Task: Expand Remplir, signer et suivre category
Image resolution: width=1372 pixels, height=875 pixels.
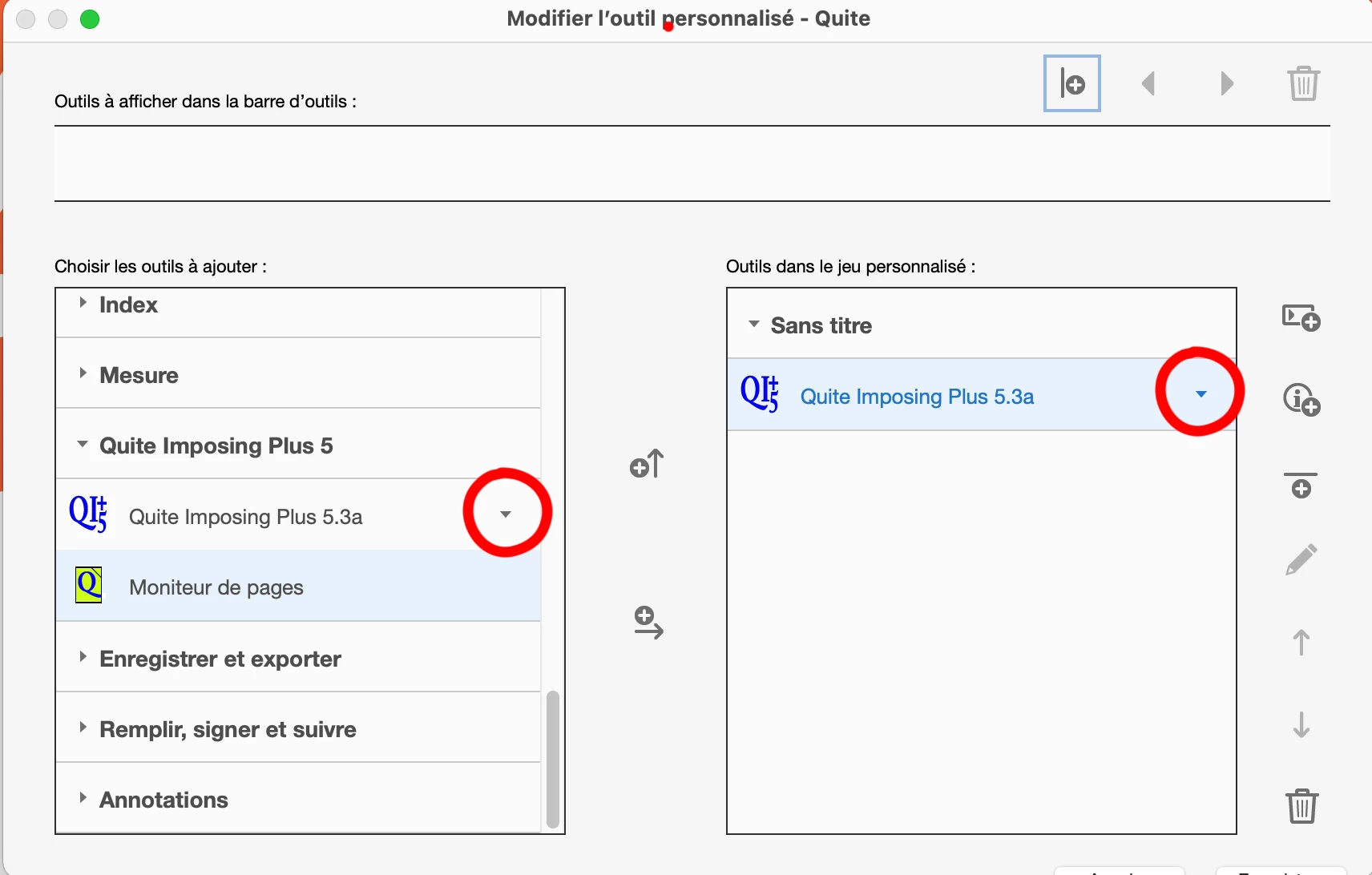Action: pyautogui.click(x=83, y=728)
